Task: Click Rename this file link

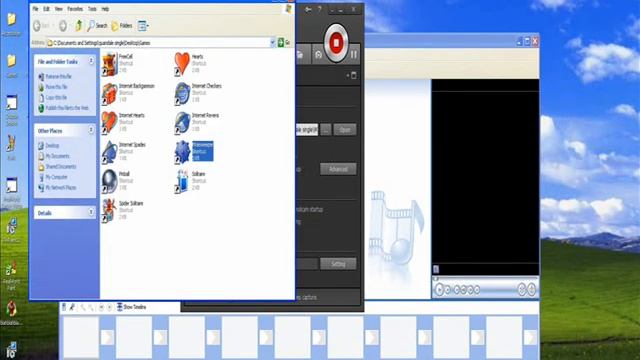Action: click(x=55, y=76)
